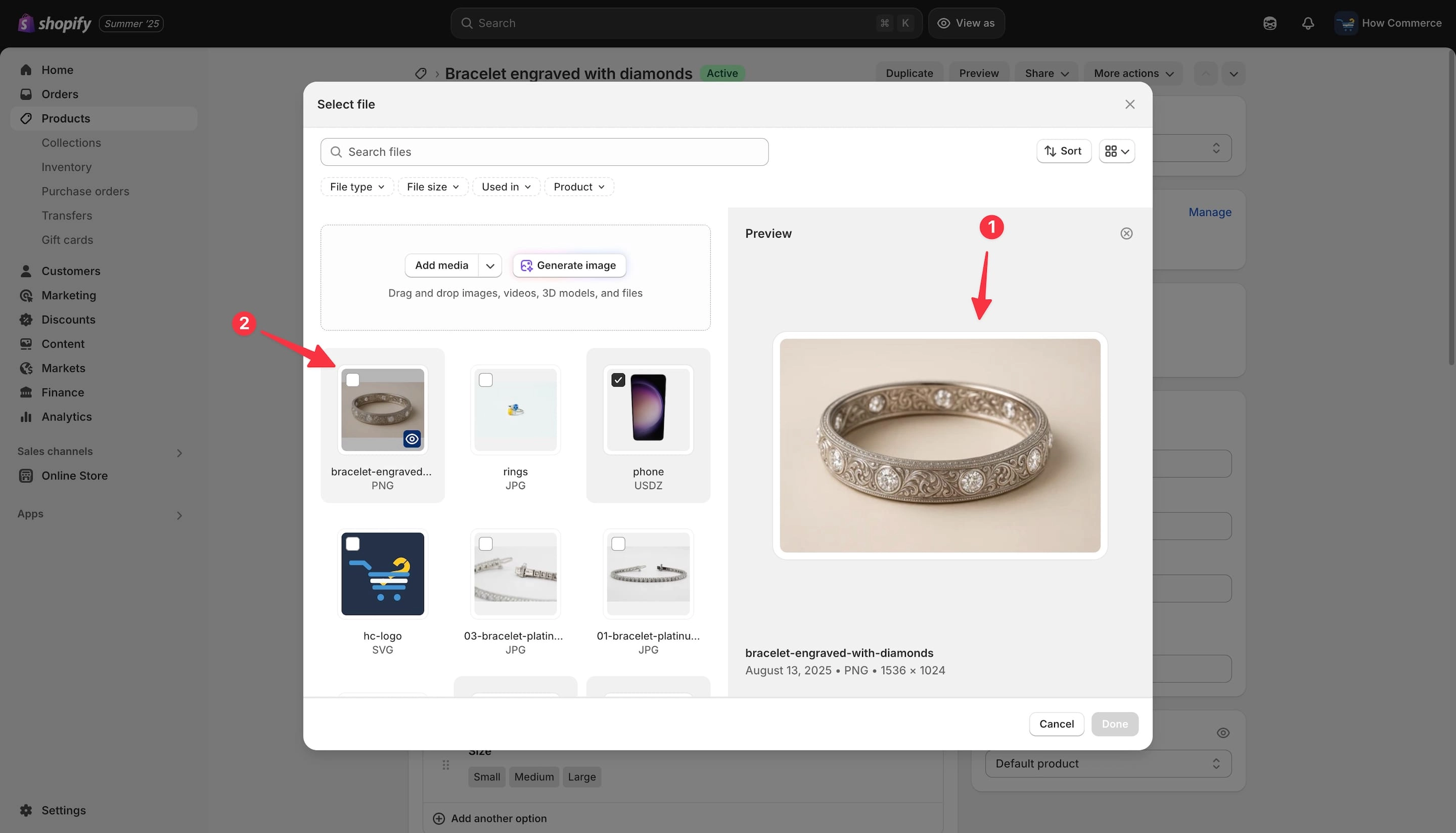The image size is (1456, 833).
Task: Open the Share dropdown on product page
Action: click(1046, 73)
